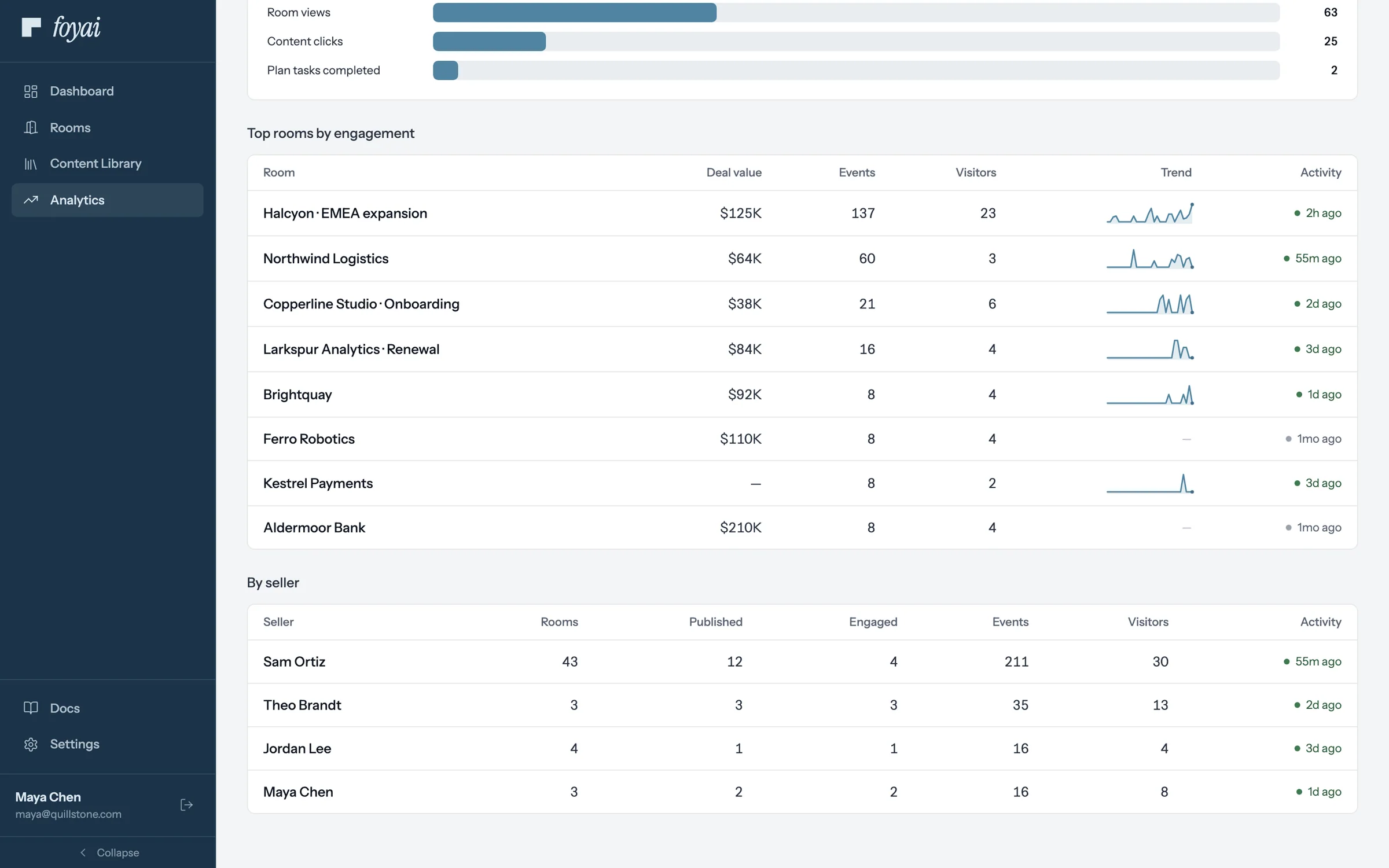Sort rooms by the Deal value header
The width and height of the screenshot is (1389, 868).
pyautogui.click(x=734, y=172)
